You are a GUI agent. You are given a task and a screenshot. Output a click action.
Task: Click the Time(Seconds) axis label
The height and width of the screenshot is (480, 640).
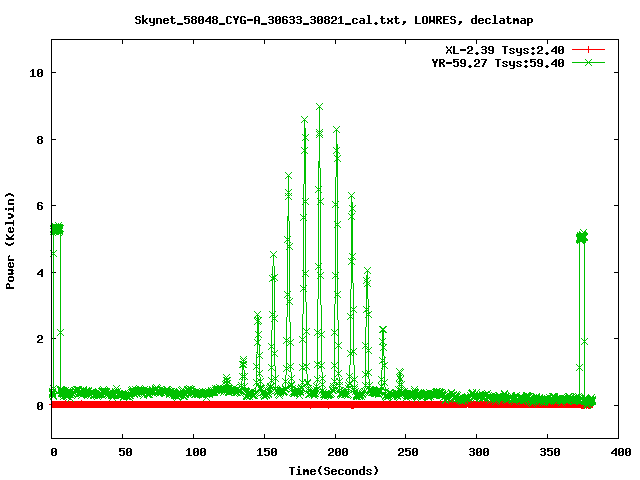coord(333,471)
